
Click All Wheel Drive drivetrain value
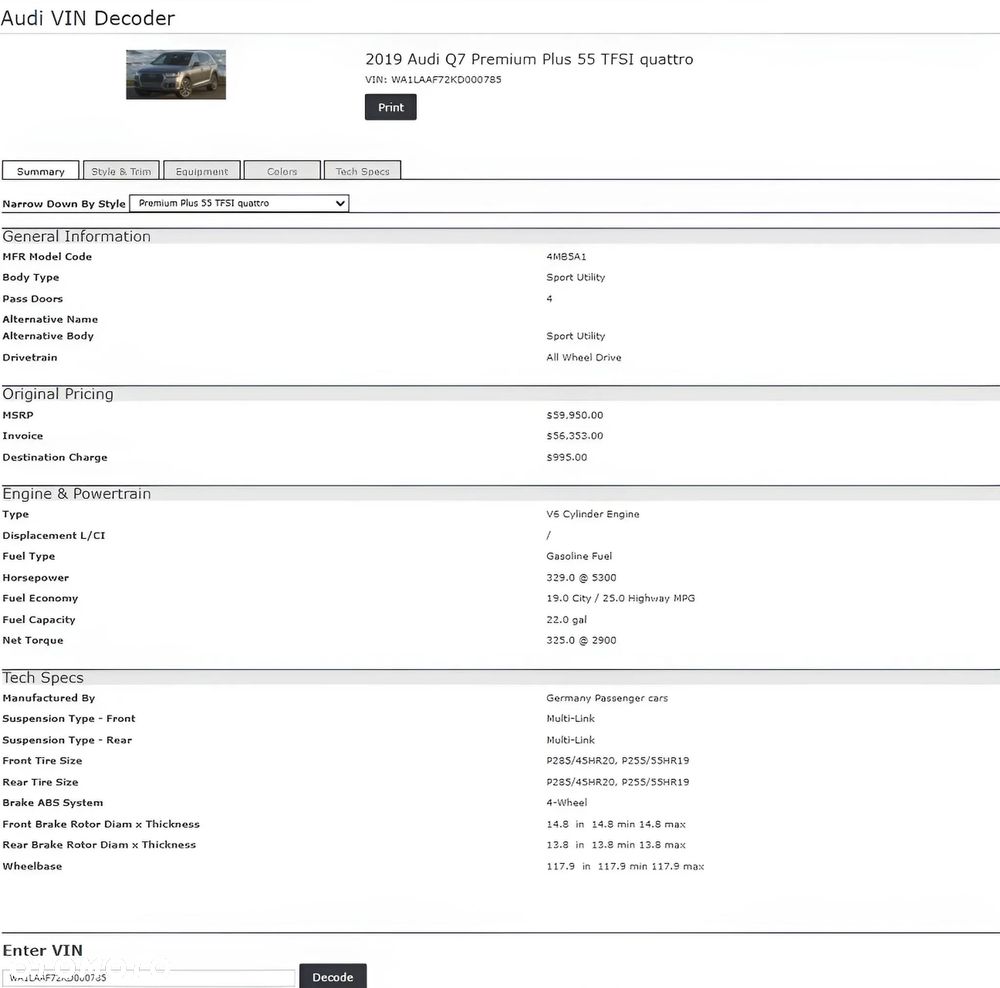point(584,357)
